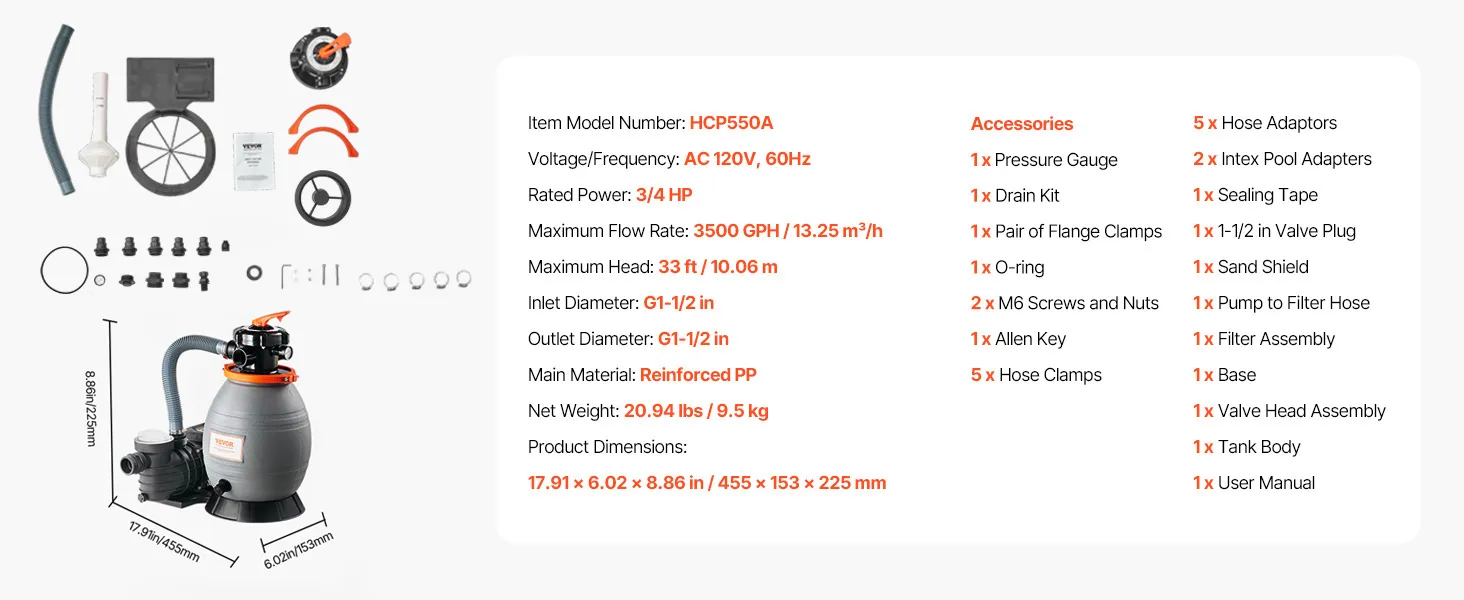
Task: Click the 1 x User Manual list entry
Action: 1253,483
